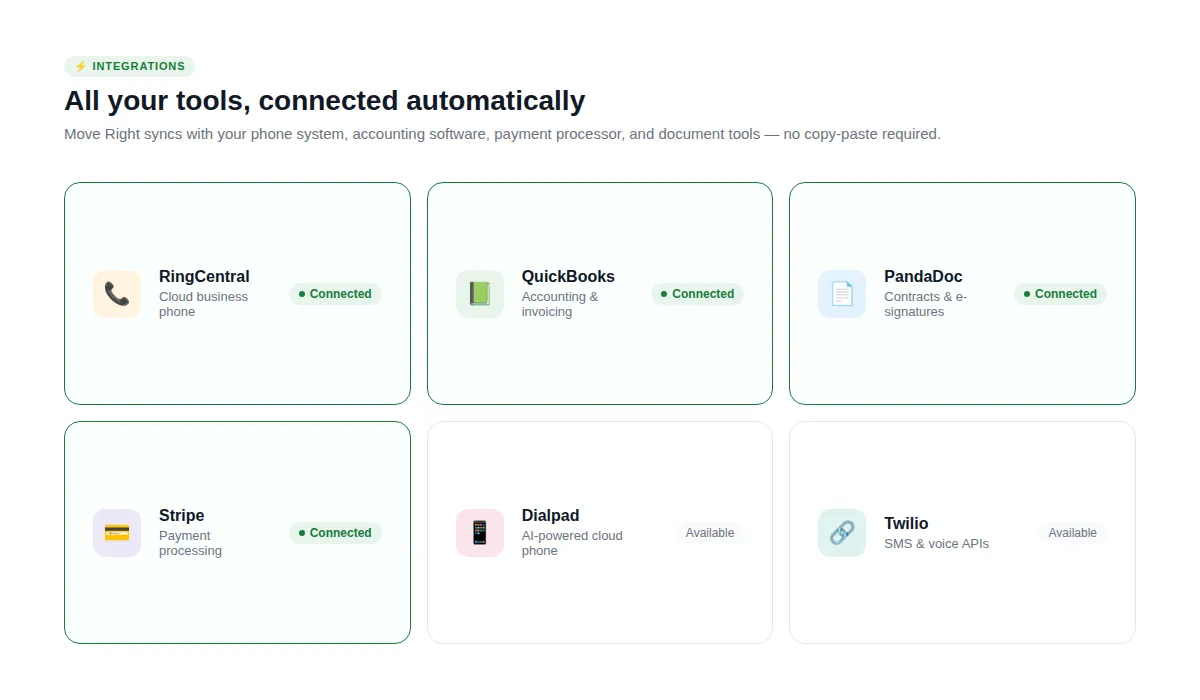Viewport: 1200px width, 700px height.
Task: Open the RingCentral integration card
Action: pyautogui.click(x=237, y=370)
